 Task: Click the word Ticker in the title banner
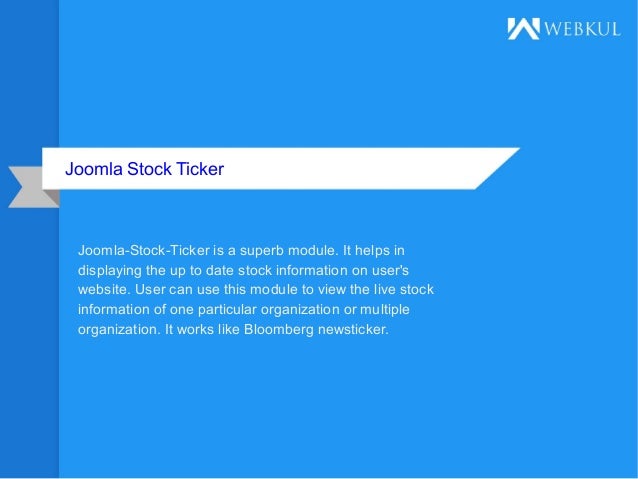point(200,169)
